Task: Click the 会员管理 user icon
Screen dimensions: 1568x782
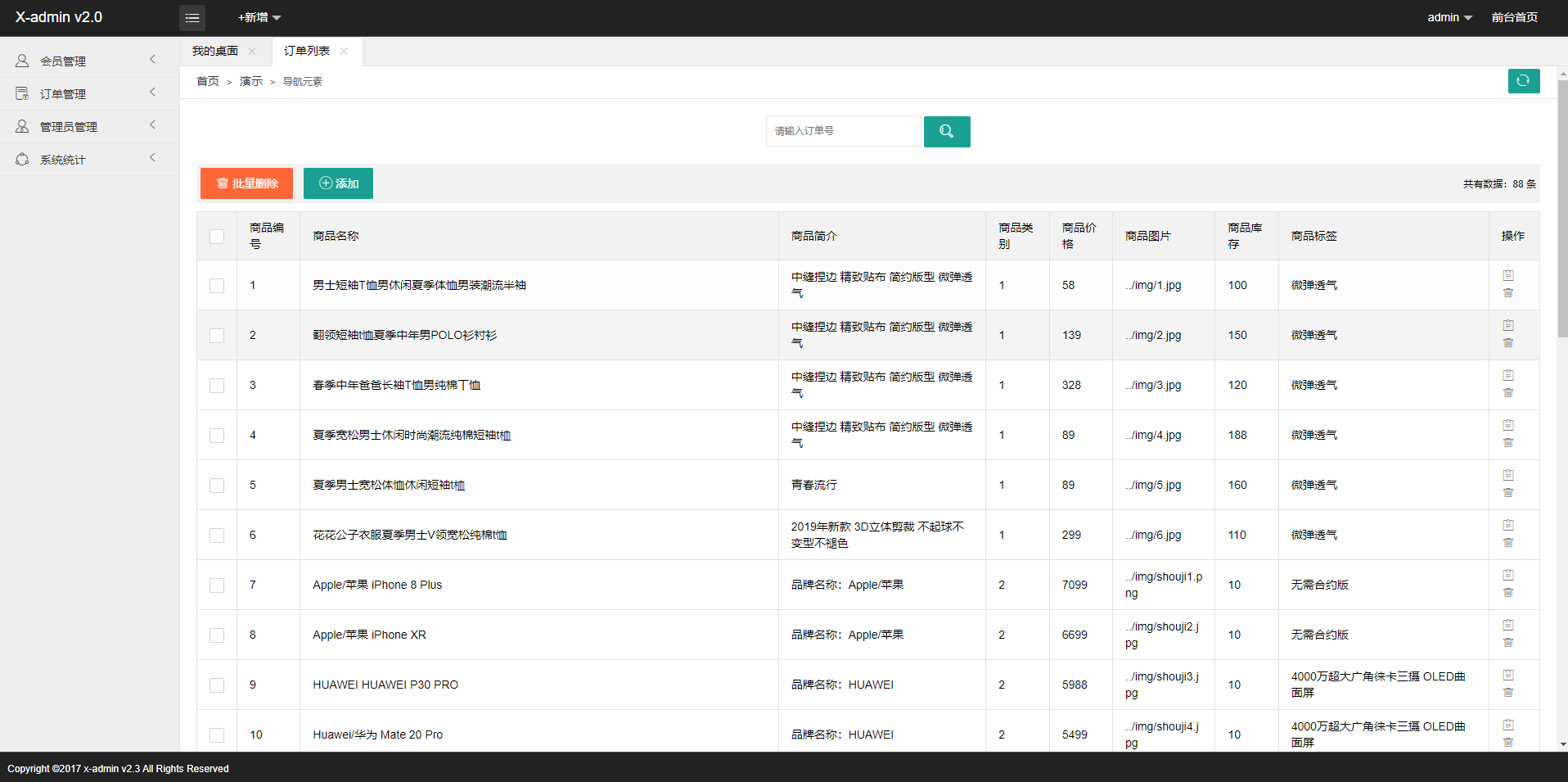Action: click(22, 61)
